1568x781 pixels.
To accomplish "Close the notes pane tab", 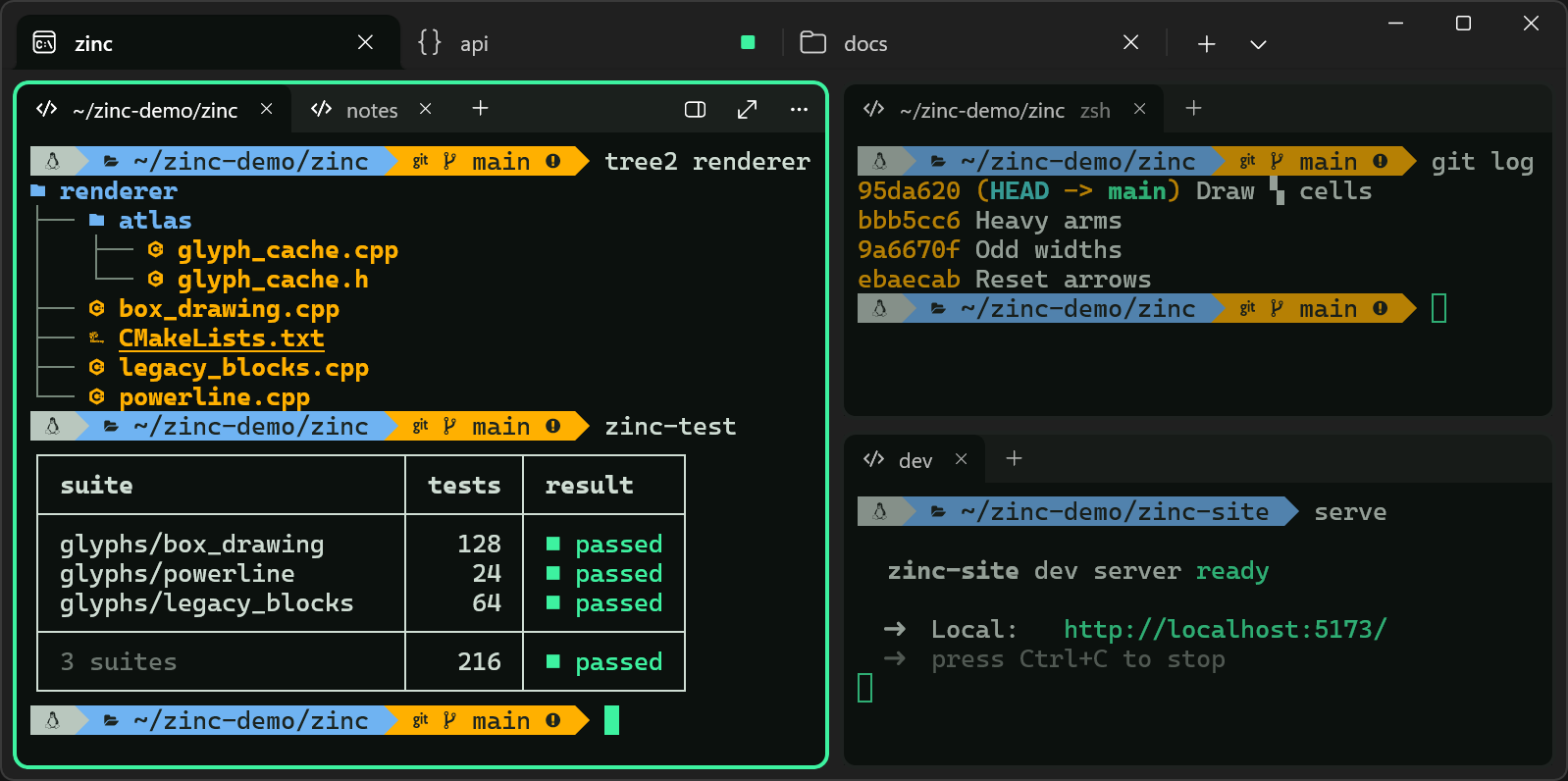I will [x=425, y=109].
